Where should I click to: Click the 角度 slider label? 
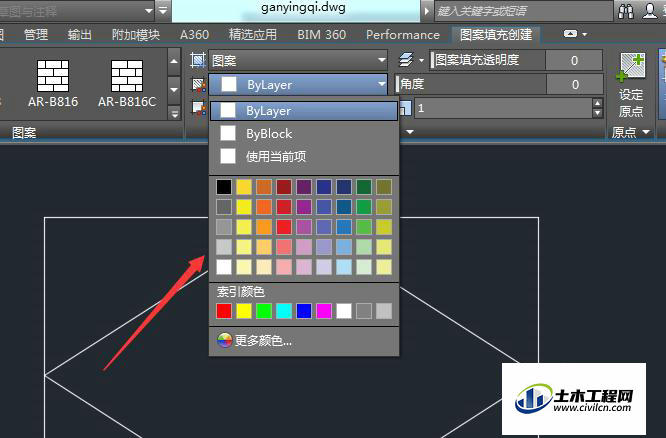point(412,84)
